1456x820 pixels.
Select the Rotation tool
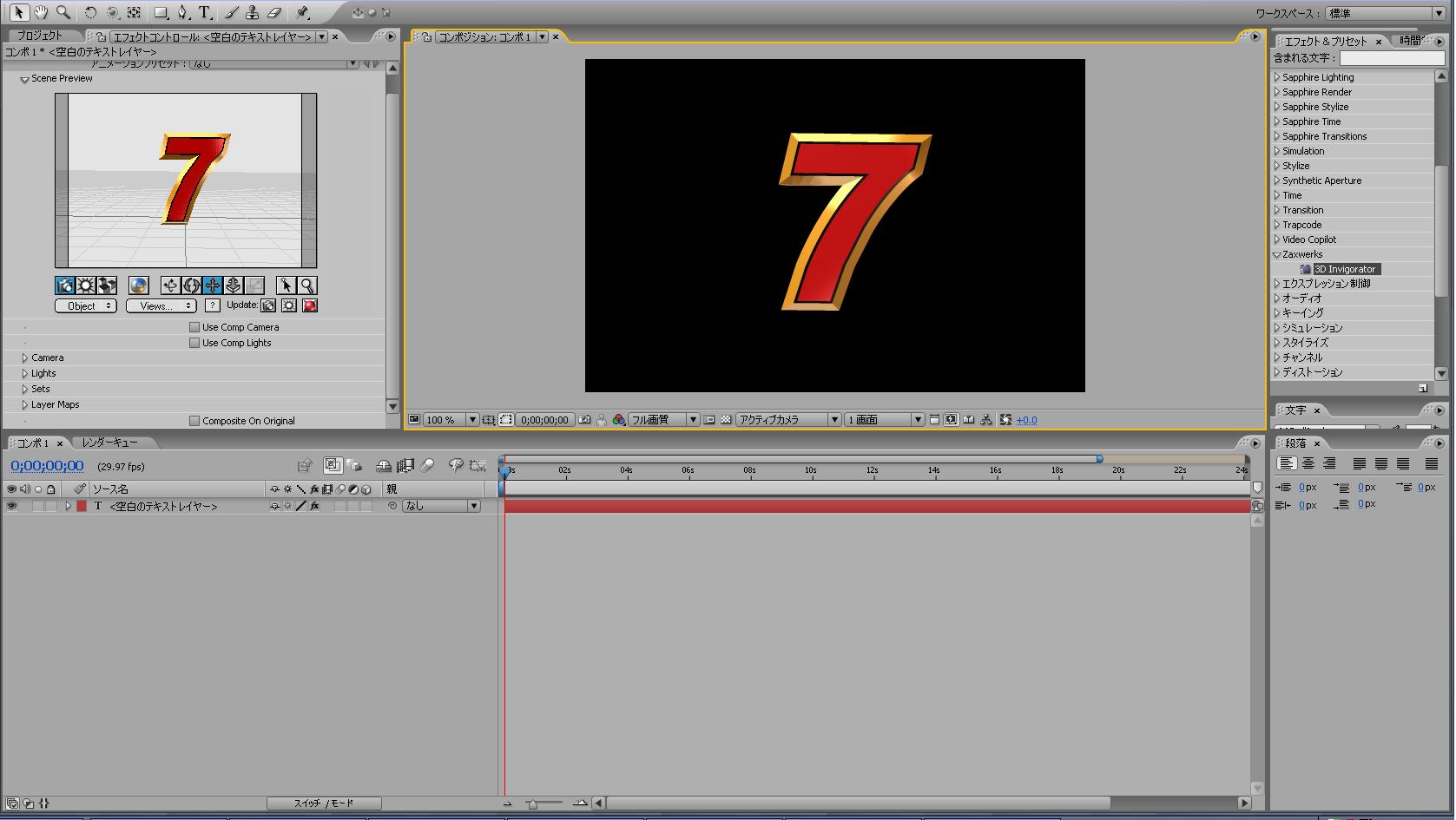tap(90, 12)
